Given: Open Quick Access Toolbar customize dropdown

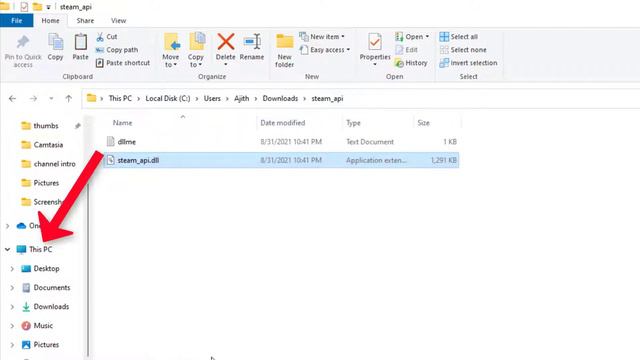Looking at the screenshot, I should click(49, 7).
